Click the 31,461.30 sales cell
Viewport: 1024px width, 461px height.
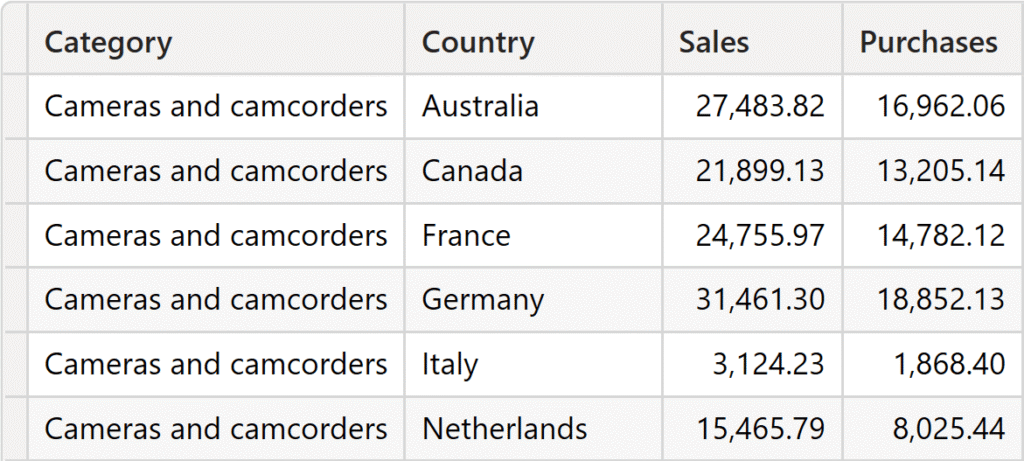click(760, 299)
